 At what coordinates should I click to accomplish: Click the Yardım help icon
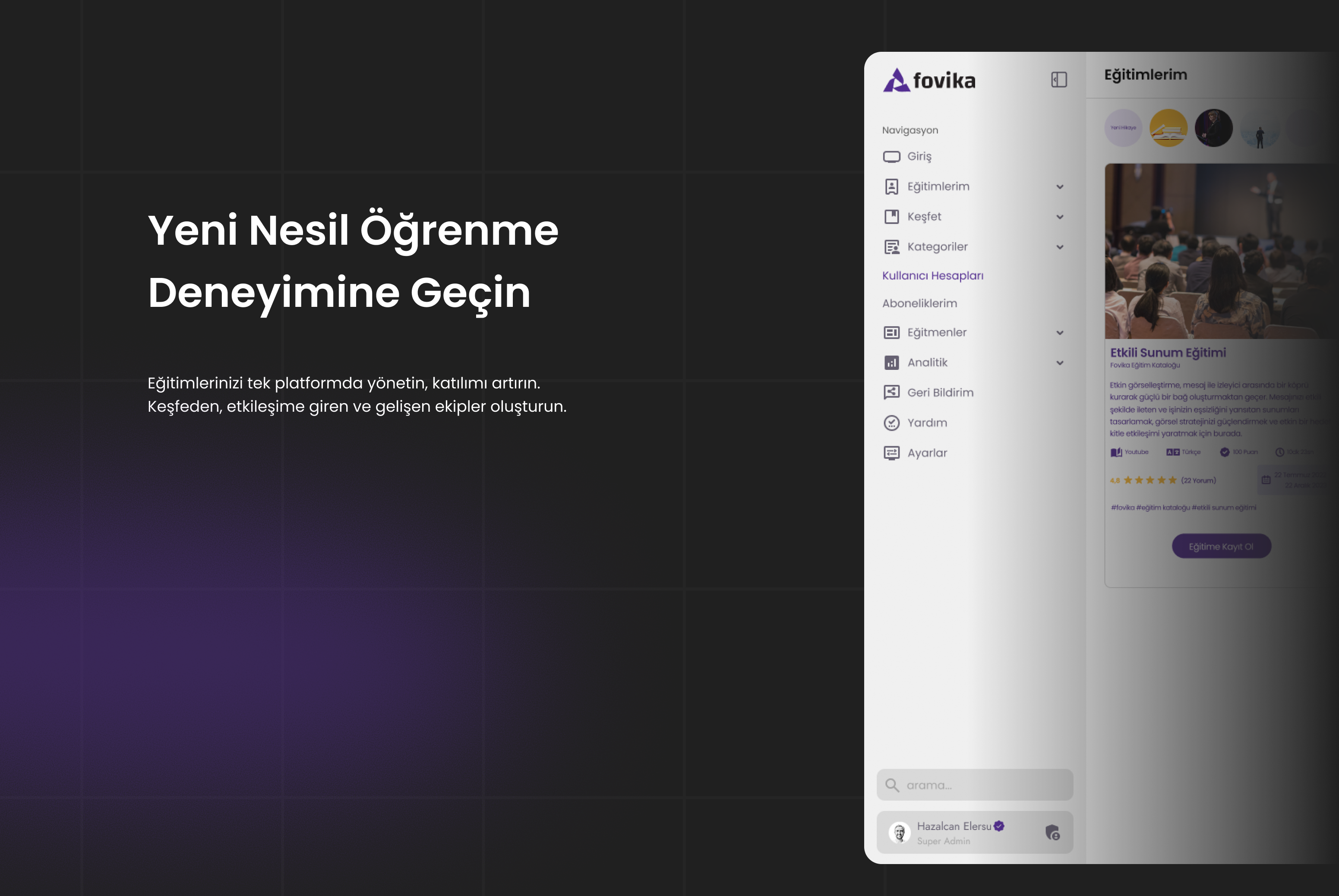coord(891,423)
